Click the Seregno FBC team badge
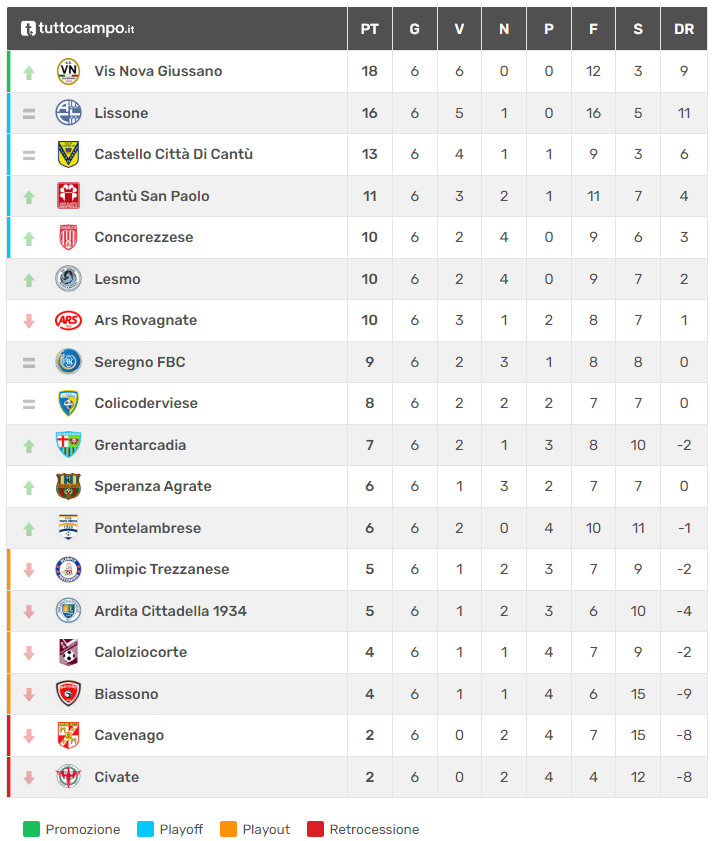The height and width of the screenshot is (841, 716). 68,362
